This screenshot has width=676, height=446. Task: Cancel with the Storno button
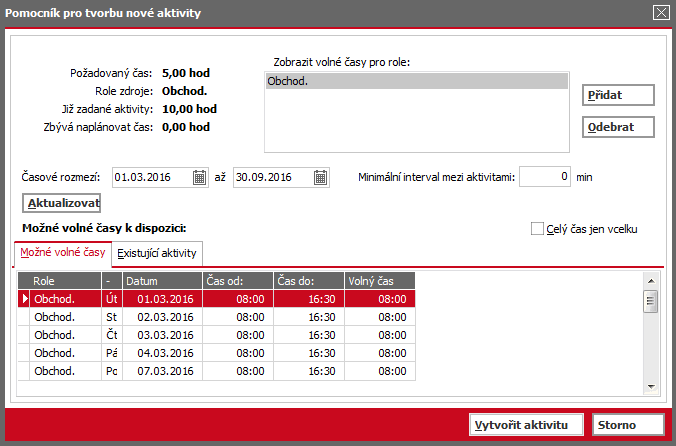(x=628, y=425)
